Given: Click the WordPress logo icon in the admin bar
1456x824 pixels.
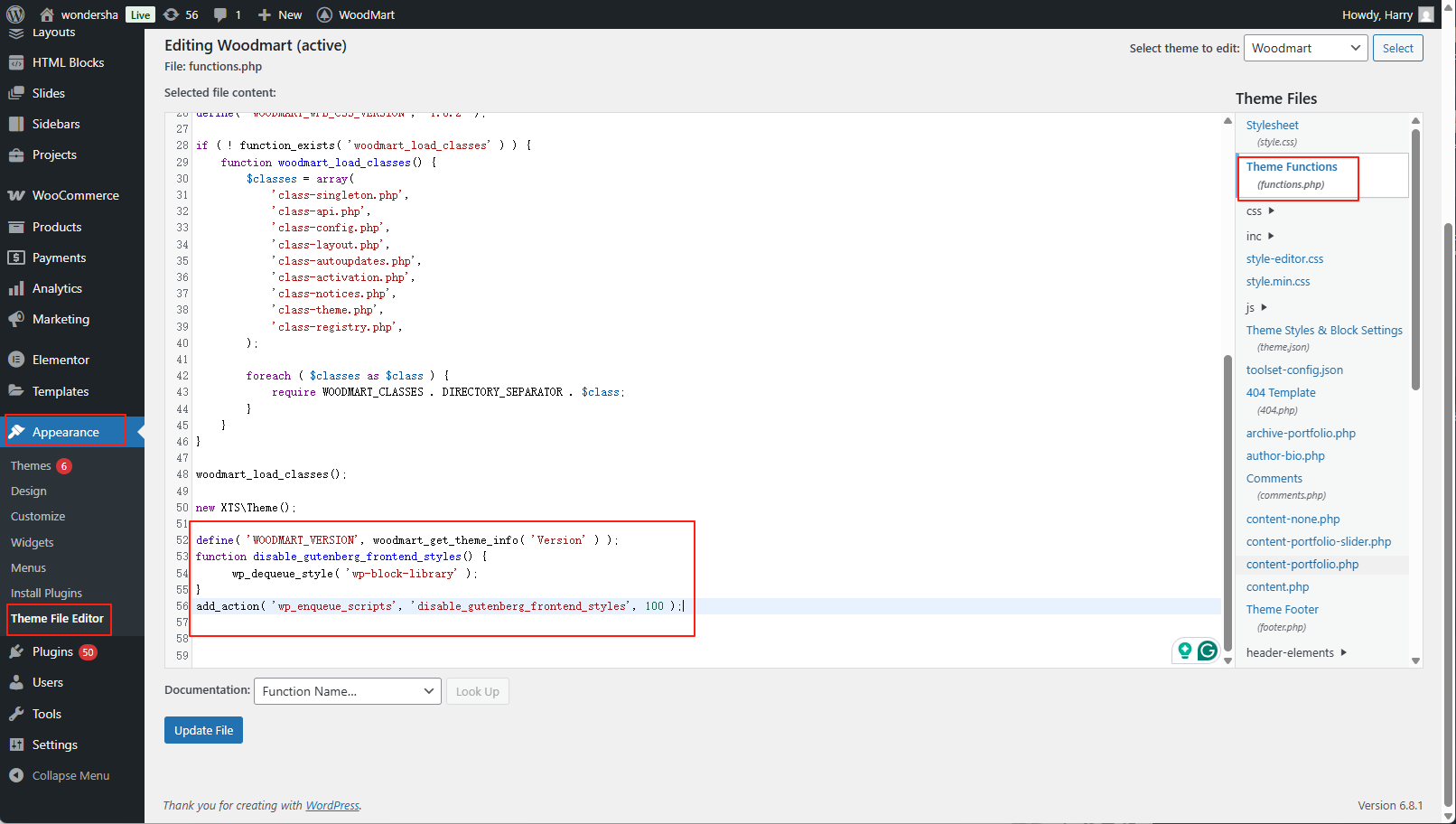Looking at the screenshot, I should coord(15,14).
